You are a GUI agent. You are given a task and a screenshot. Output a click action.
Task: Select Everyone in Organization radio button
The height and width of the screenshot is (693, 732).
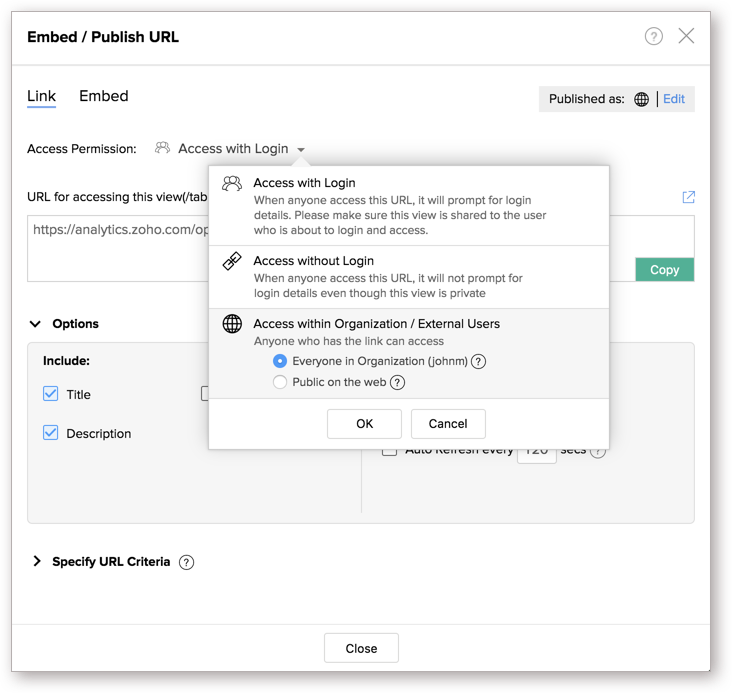click(x=280, y=361)
